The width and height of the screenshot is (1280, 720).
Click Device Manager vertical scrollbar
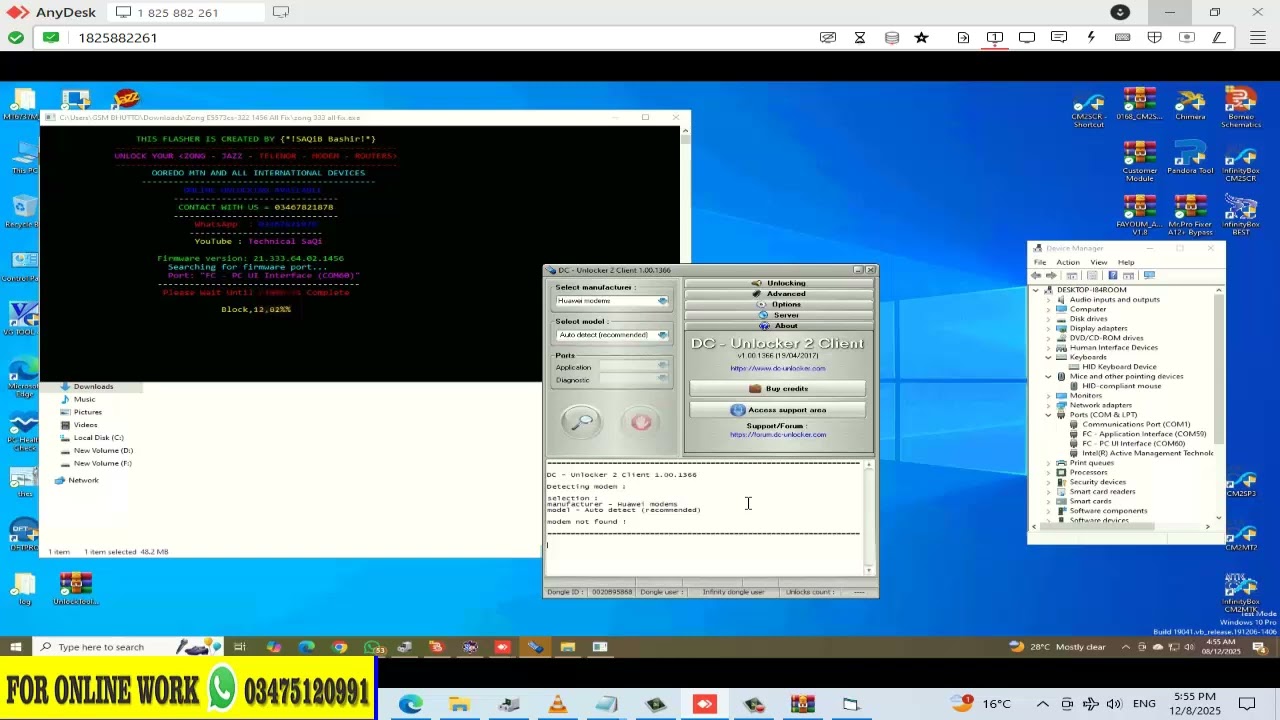[x=1219, y=403]
